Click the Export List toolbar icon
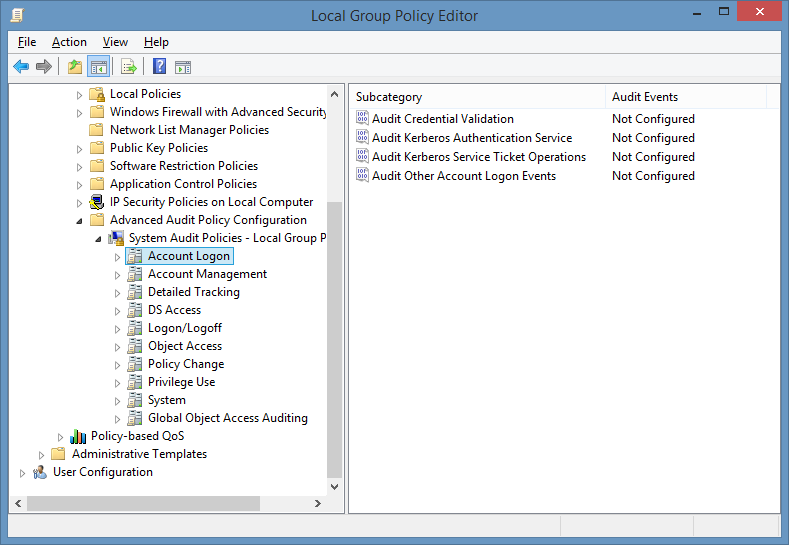 coord(129,66)
